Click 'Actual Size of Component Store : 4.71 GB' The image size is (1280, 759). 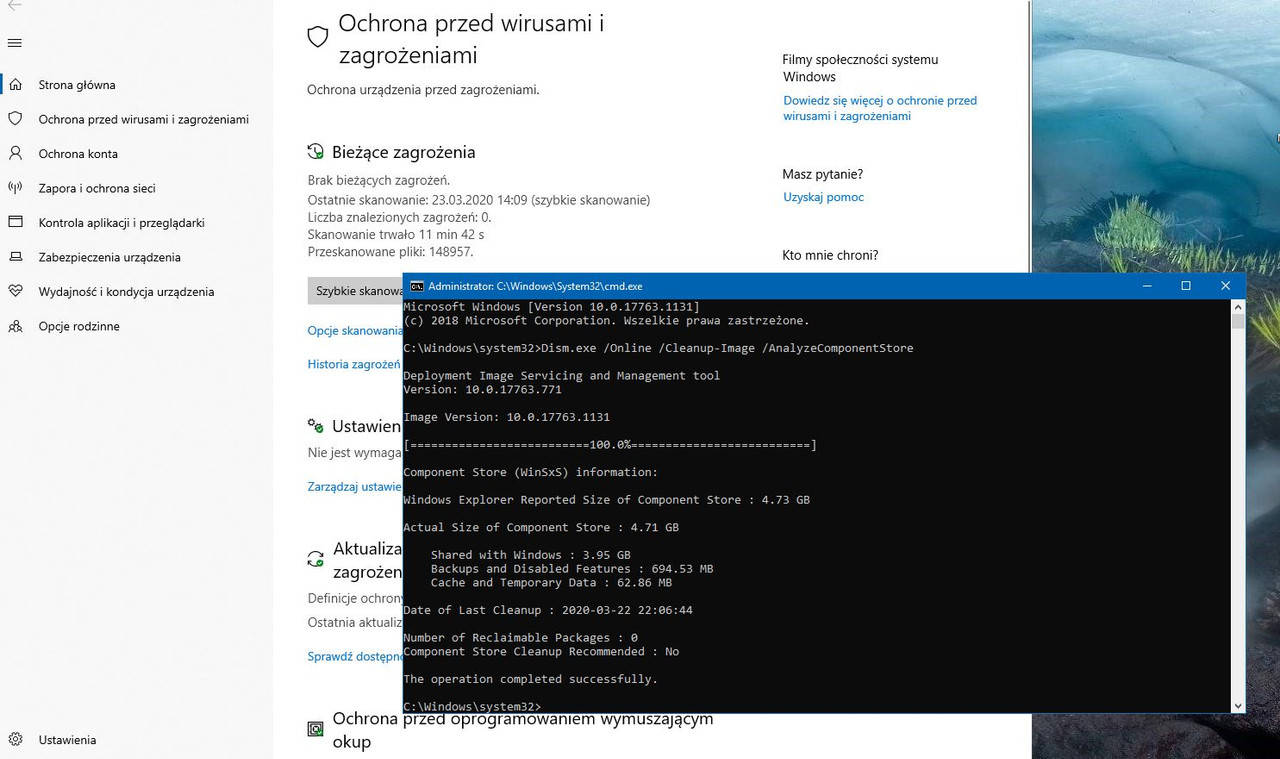541,527
